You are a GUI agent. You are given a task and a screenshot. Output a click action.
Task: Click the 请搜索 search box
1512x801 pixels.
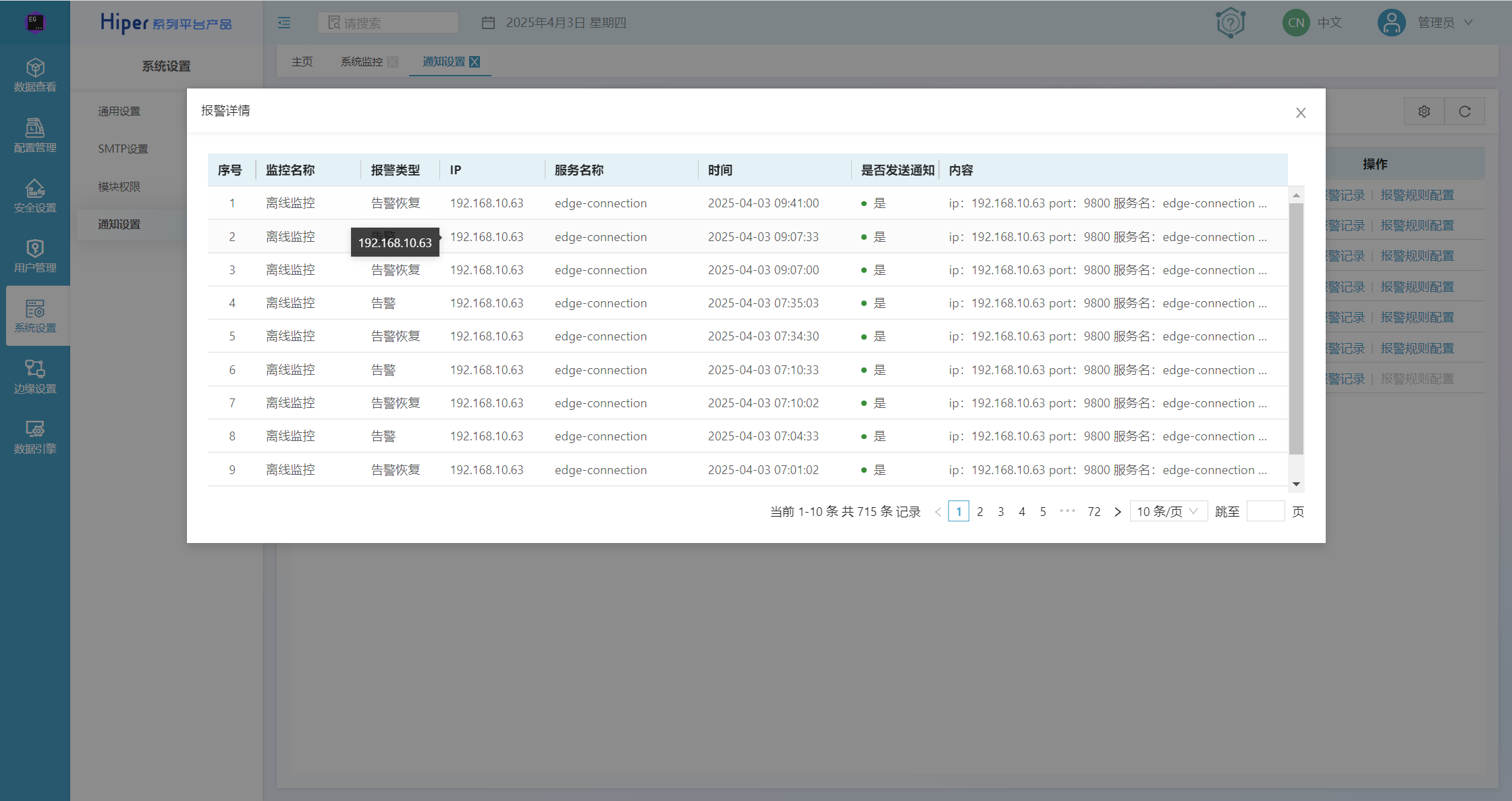[388, 23]
